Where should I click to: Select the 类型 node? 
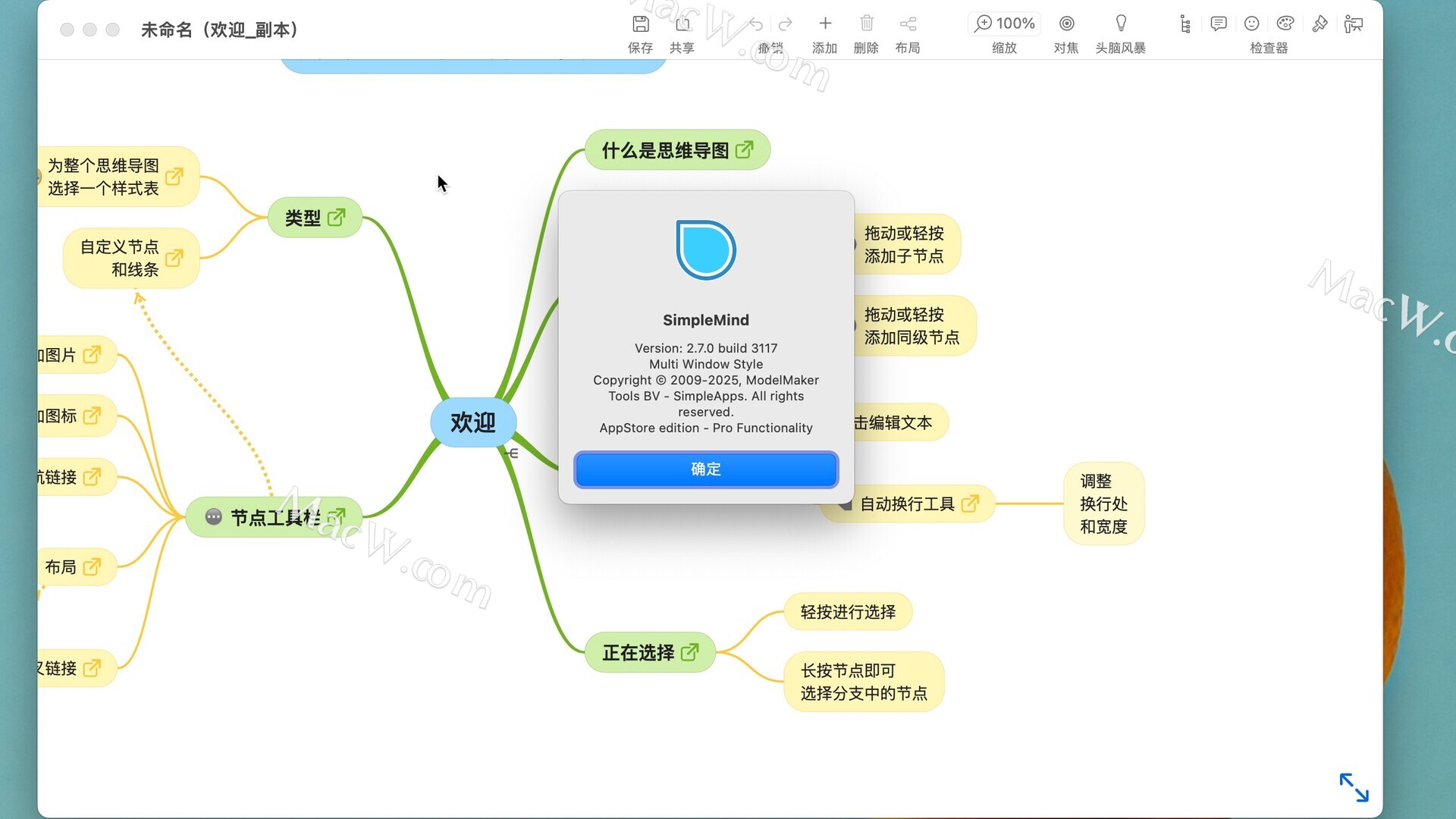point(315,218)
